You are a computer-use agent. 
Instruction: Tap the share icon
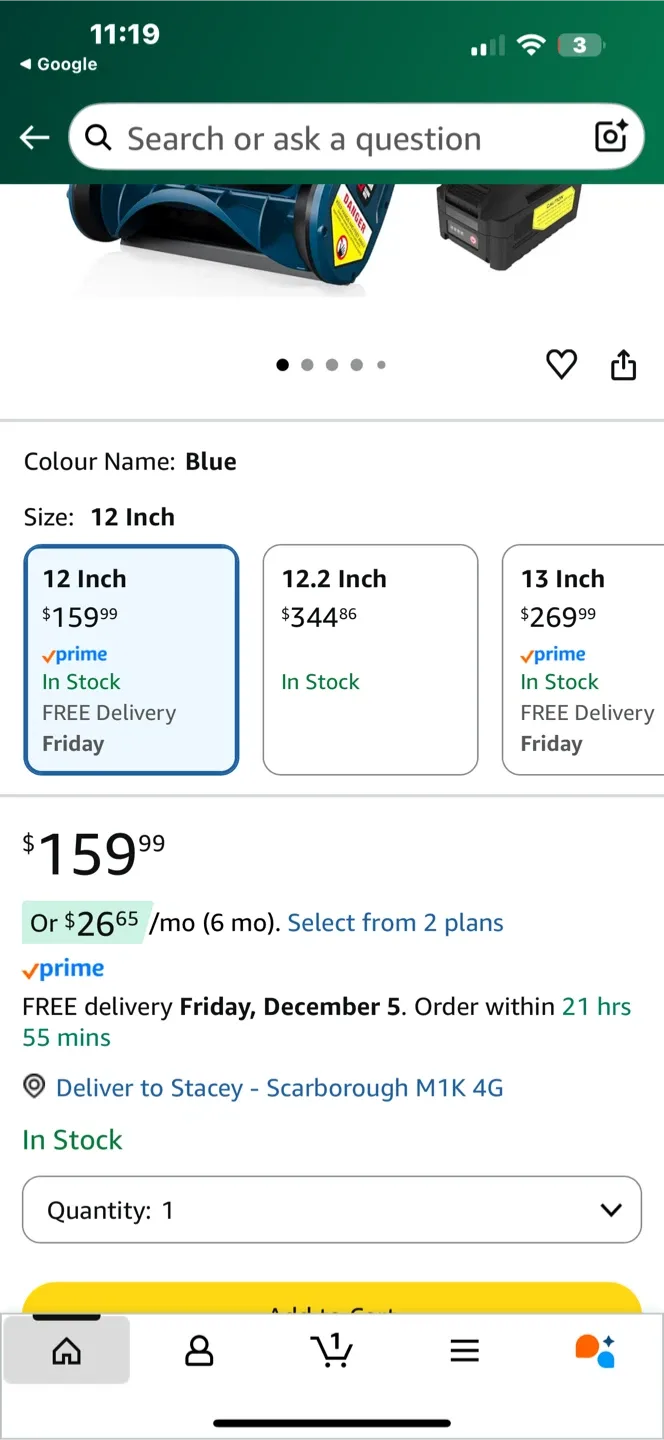(x=623, y=365)
